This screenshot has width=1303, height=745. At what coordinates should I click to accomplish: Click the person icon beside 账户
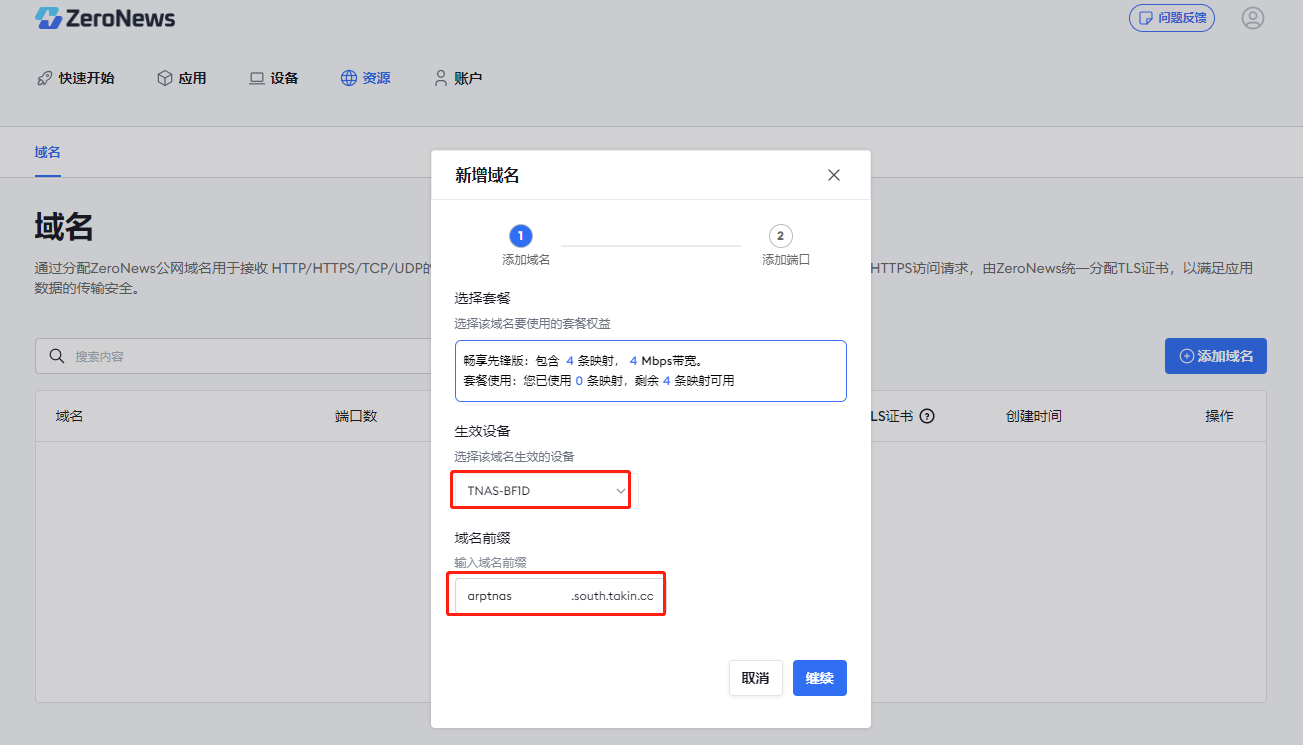point(441,78)
